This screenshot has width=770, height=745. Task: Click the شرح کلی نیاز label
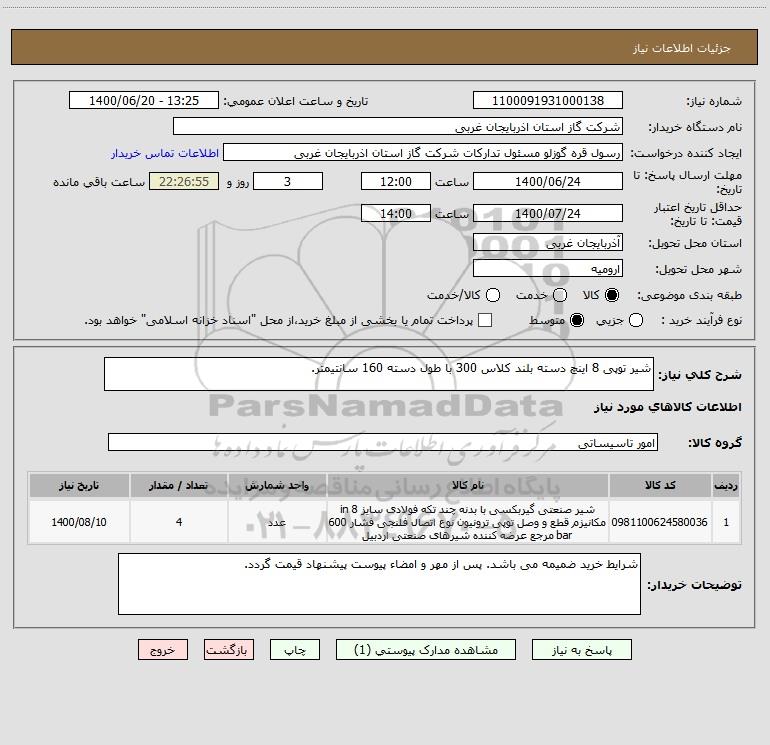click(x=700, y=375)
